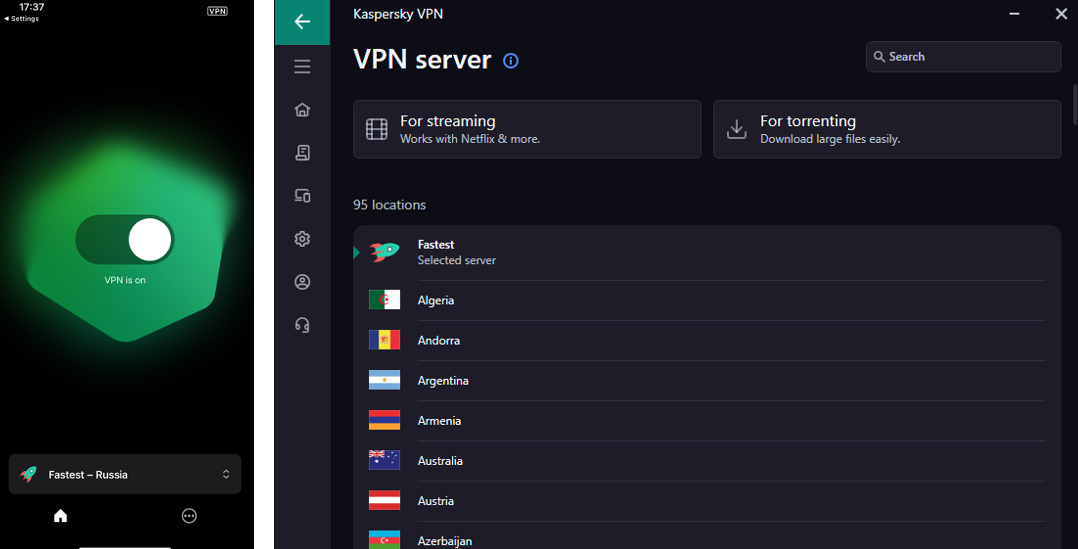The image size is (1078, 549).
Task: Open the account profile icon
Action: tap(302, 282)
